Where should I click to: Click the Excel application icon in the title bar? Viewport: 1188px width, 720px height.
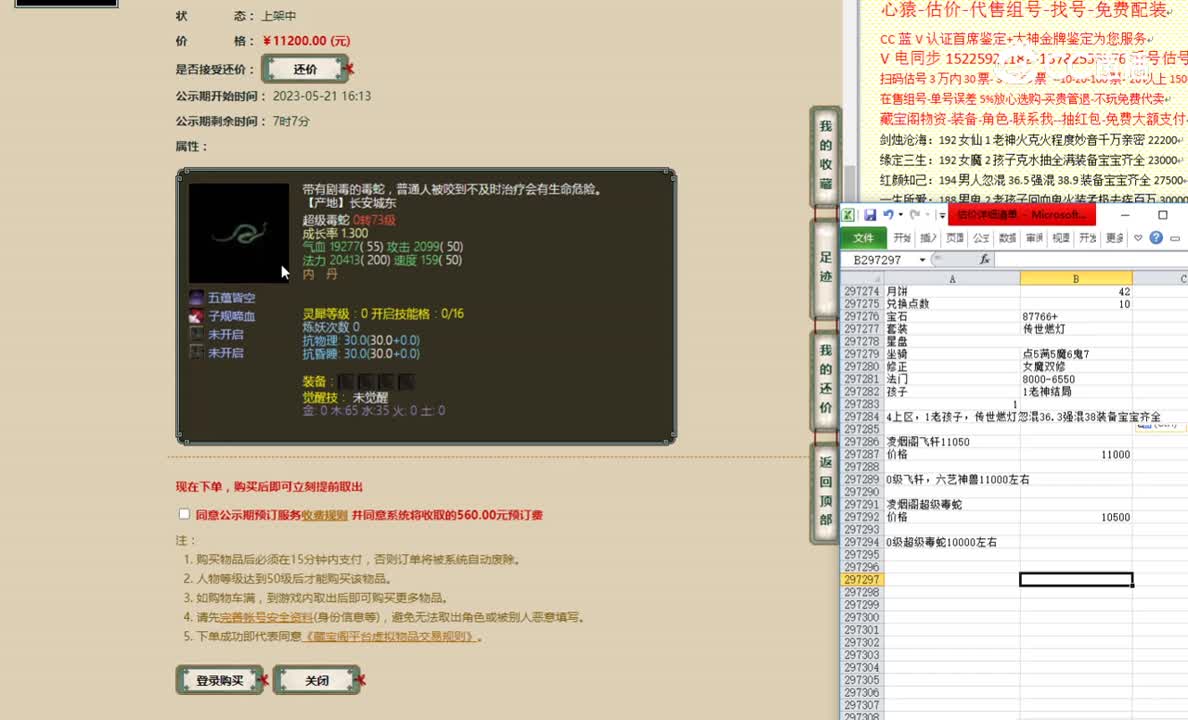pyautogui.click(x=848, y=215)
